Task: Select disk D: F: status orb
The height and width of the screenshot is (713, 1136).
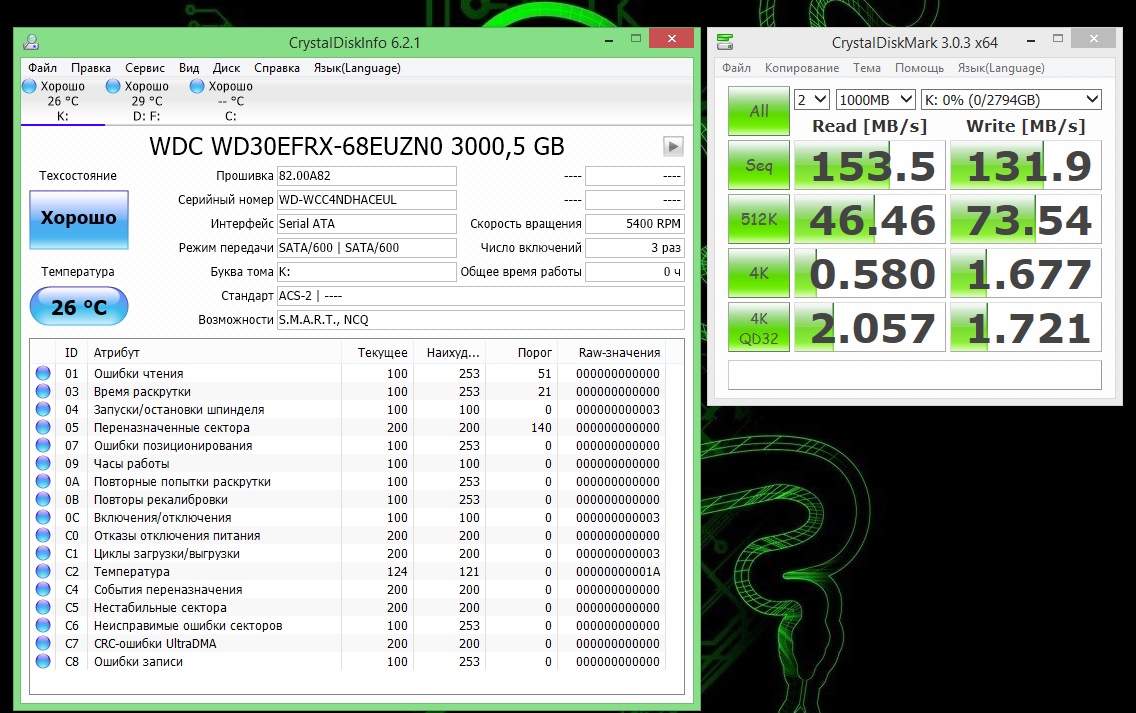Action: 112,86
